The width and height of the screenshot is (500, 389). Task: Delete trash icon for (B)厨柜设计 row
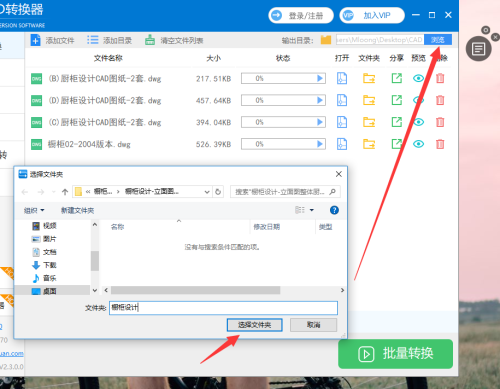(440, 78)
